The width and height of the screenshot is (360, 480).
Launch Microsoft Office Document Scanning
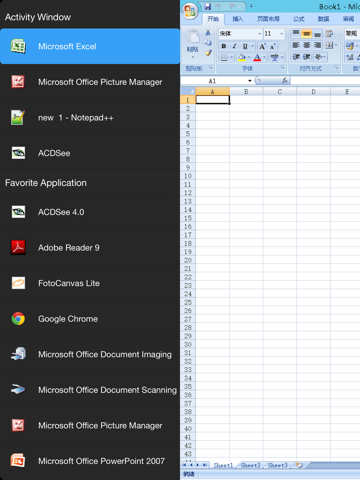tap(90, 390)
